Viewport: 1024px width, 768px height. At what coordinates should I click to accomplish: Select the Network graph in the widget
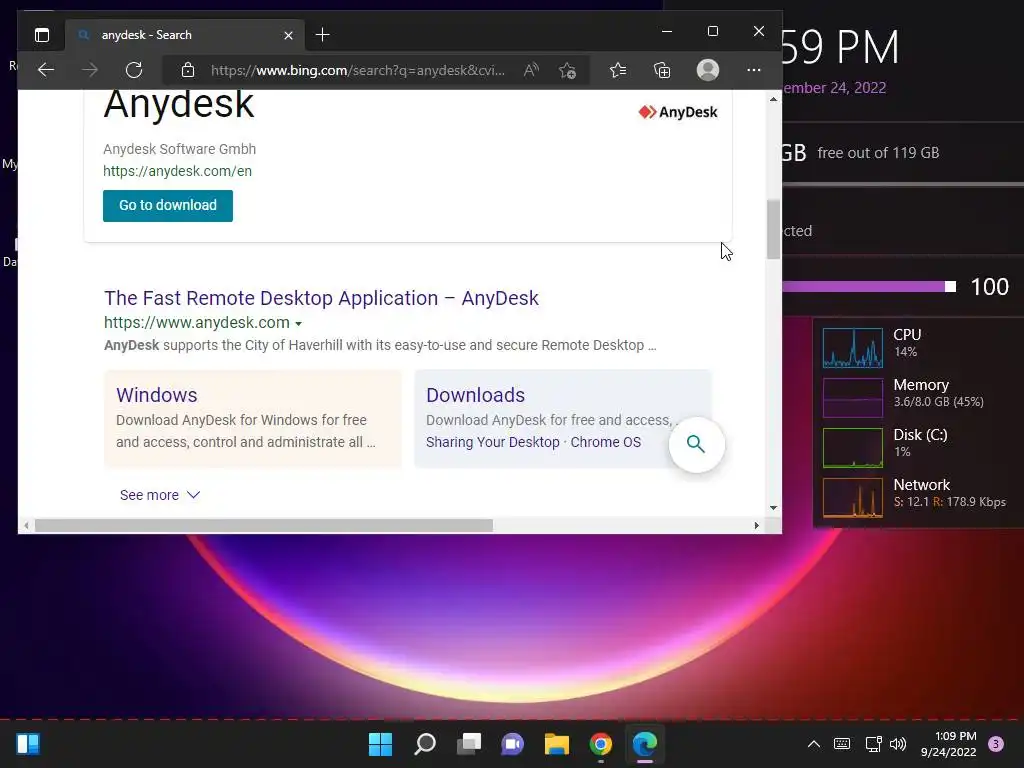pyautogui.click(x=852, y=498)
